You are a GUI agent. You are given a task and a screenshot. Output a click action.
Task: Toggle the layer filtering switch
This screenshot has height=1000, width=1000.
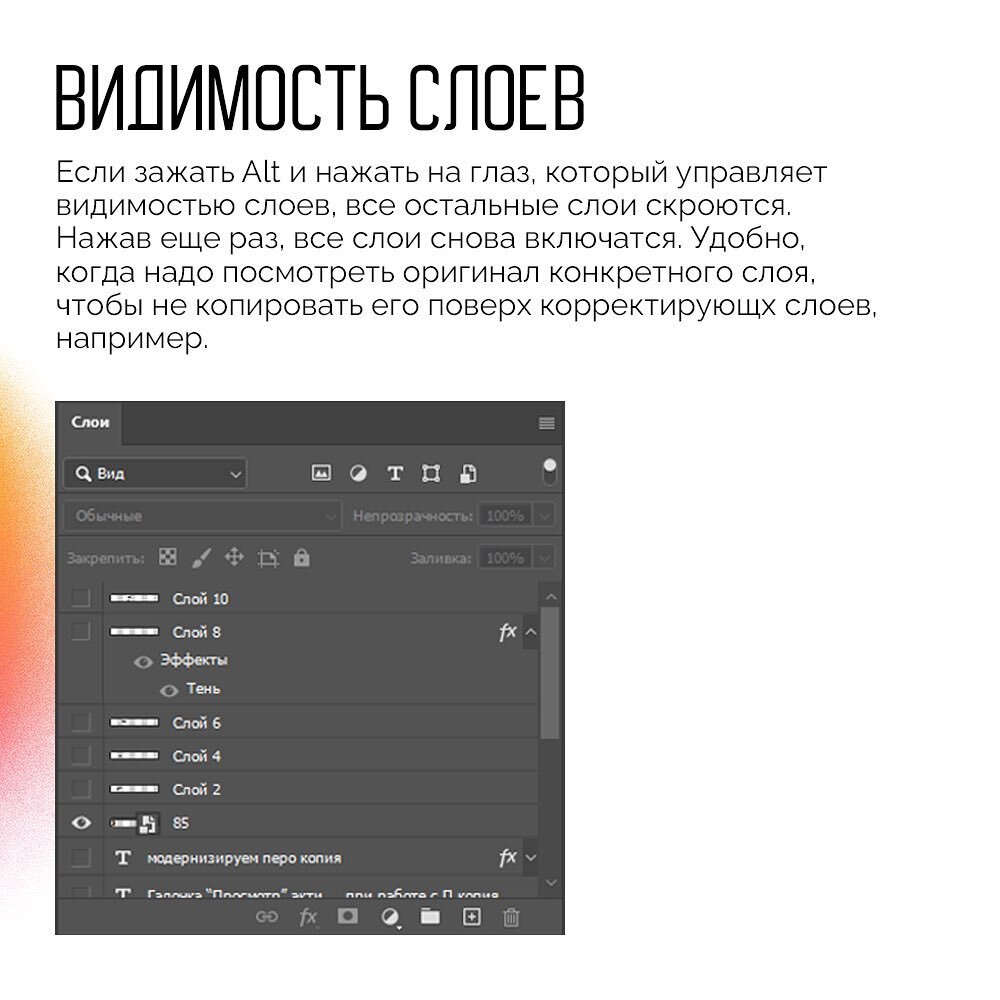click(x=549, y=473)
